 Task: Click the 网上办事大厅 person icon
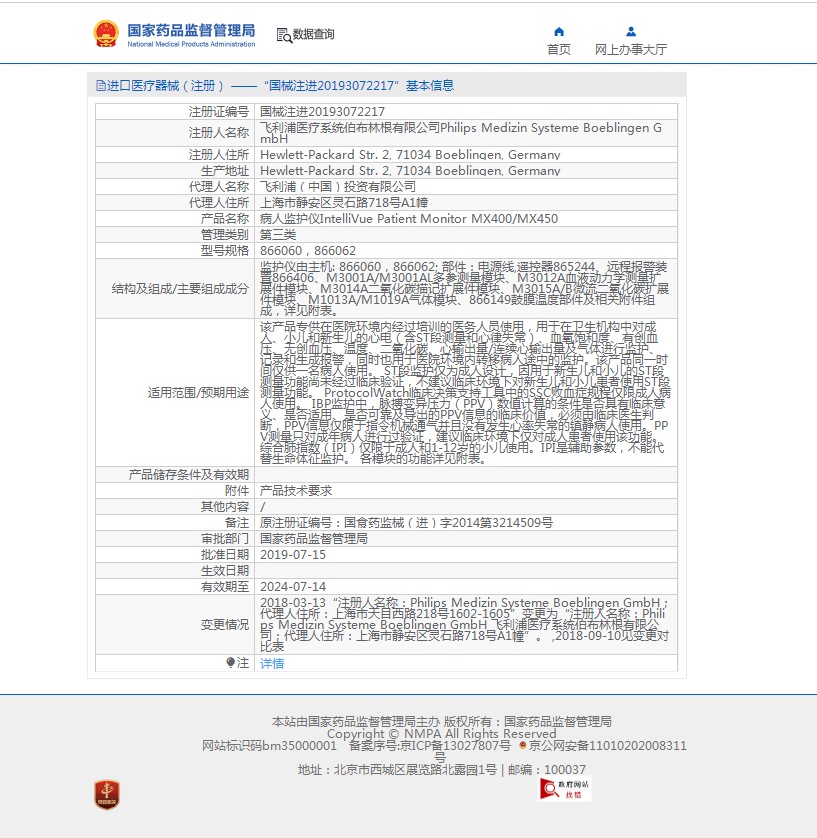(631, 32)
